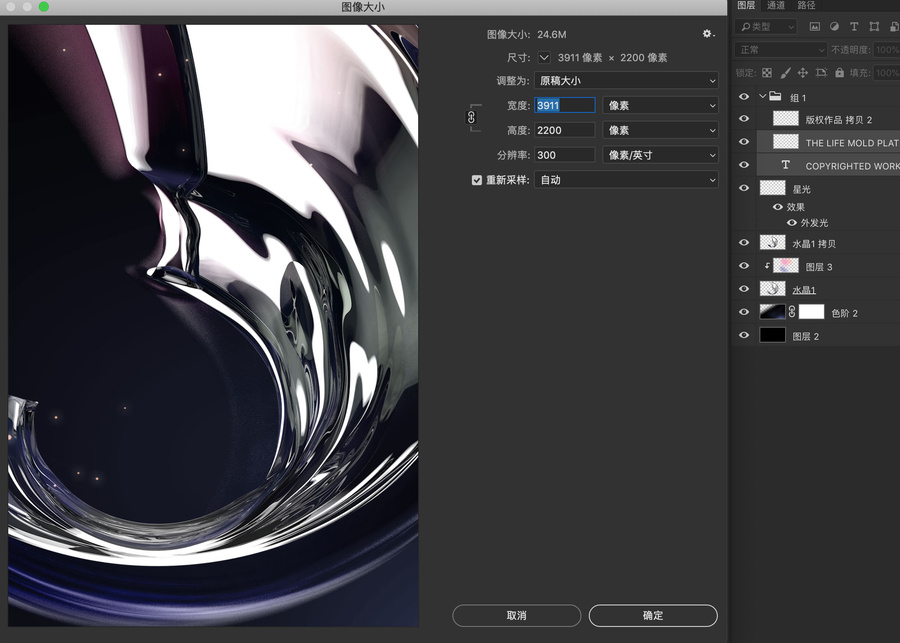
Task: Switch to the 通道 tab
Action: tap(776, 5)
